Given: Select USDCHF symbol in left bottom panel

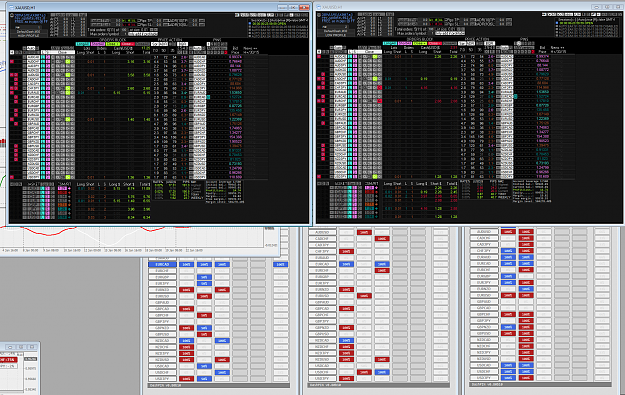Looking at the screenshot, I should (162, 372).
